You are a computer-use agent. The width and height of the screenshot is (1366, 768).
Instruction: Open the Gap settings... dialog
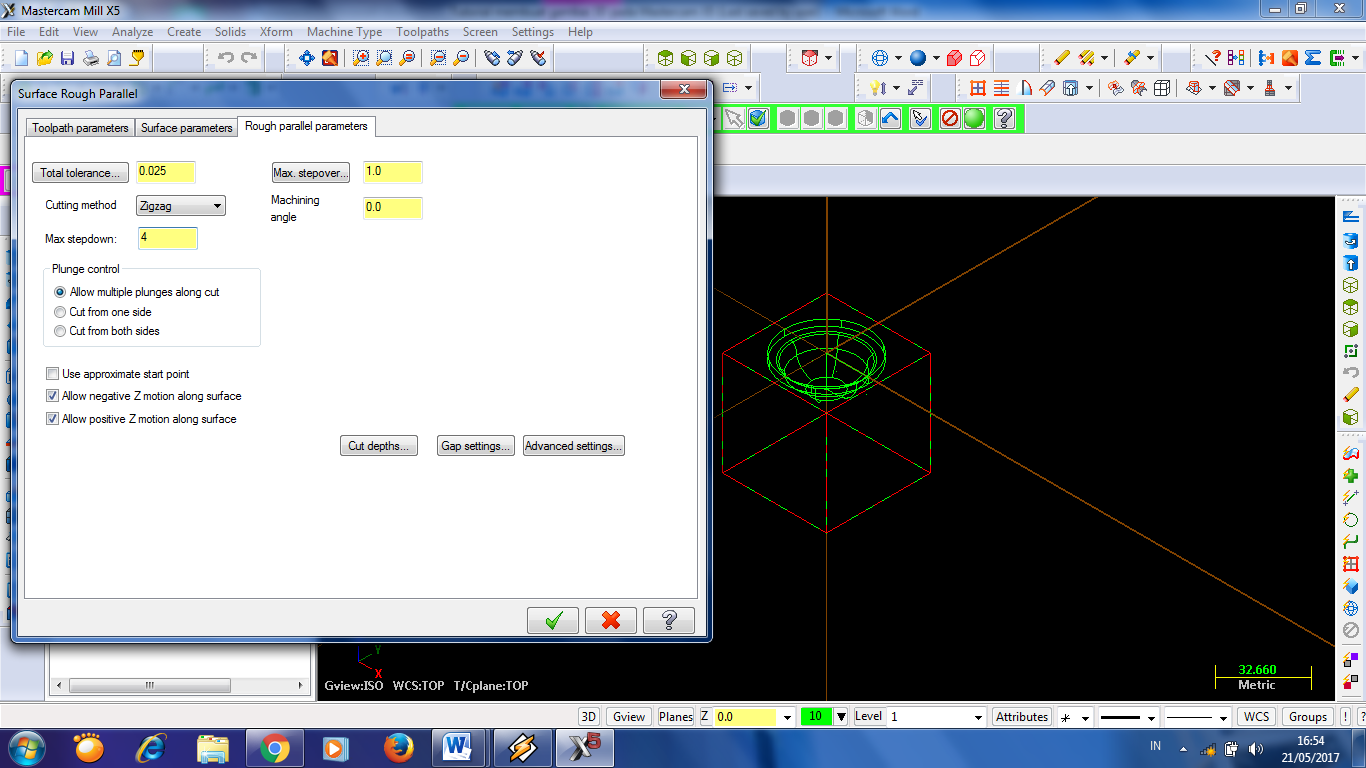tap(476, 446)
